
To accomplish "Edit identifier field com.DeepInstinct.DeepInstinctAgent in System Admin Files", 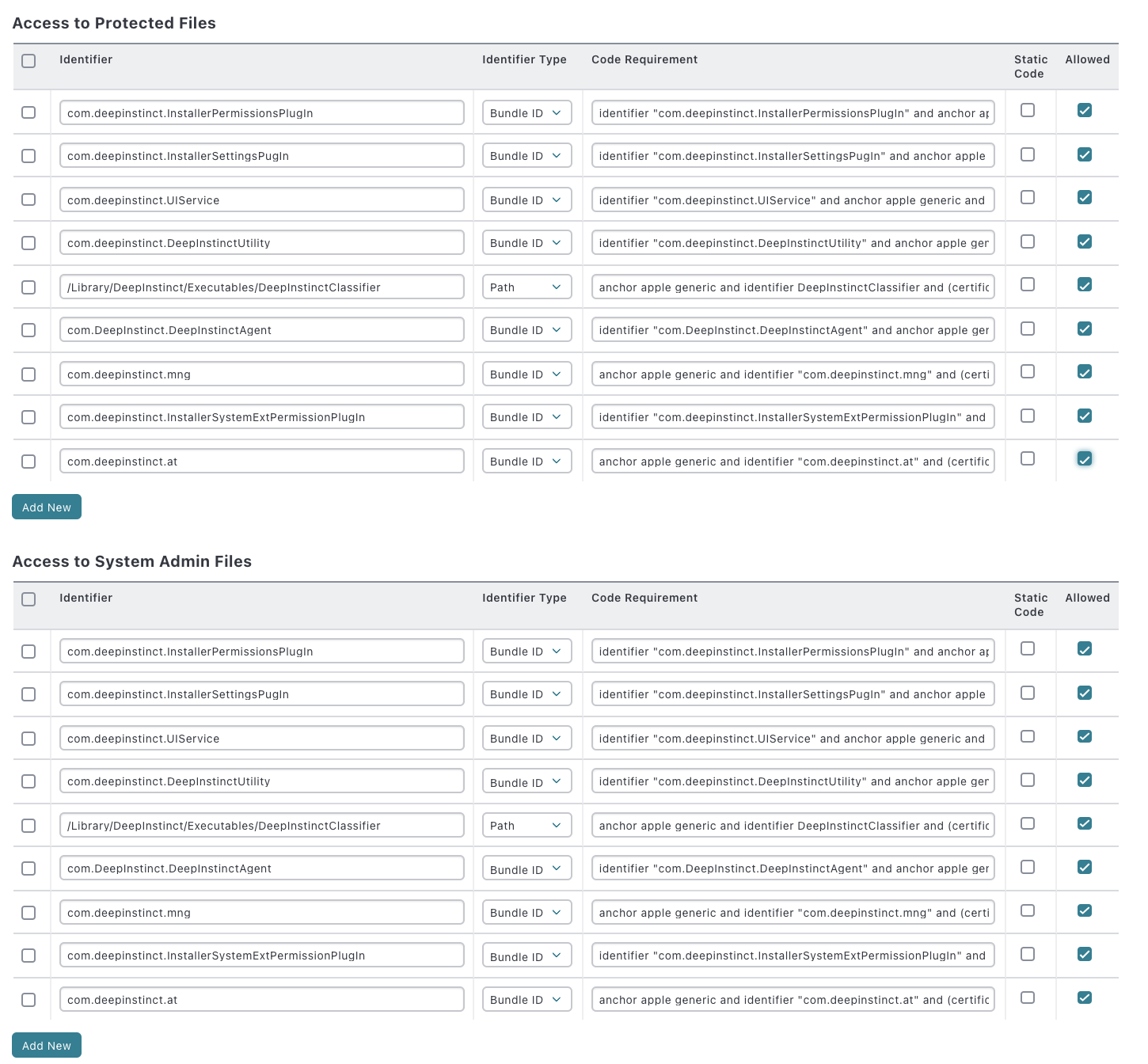I will tap(261, 868).
